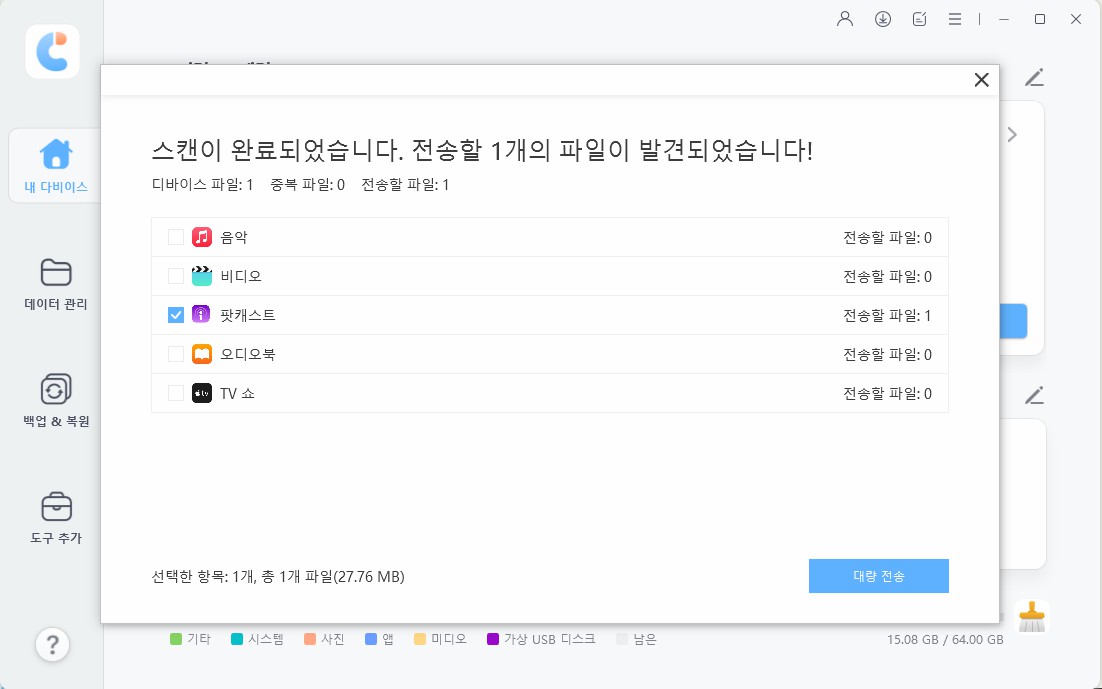This screenshot has height=689, width=1102.
Task: Click the upper pencil edit icon
Action: (1034, 78)
